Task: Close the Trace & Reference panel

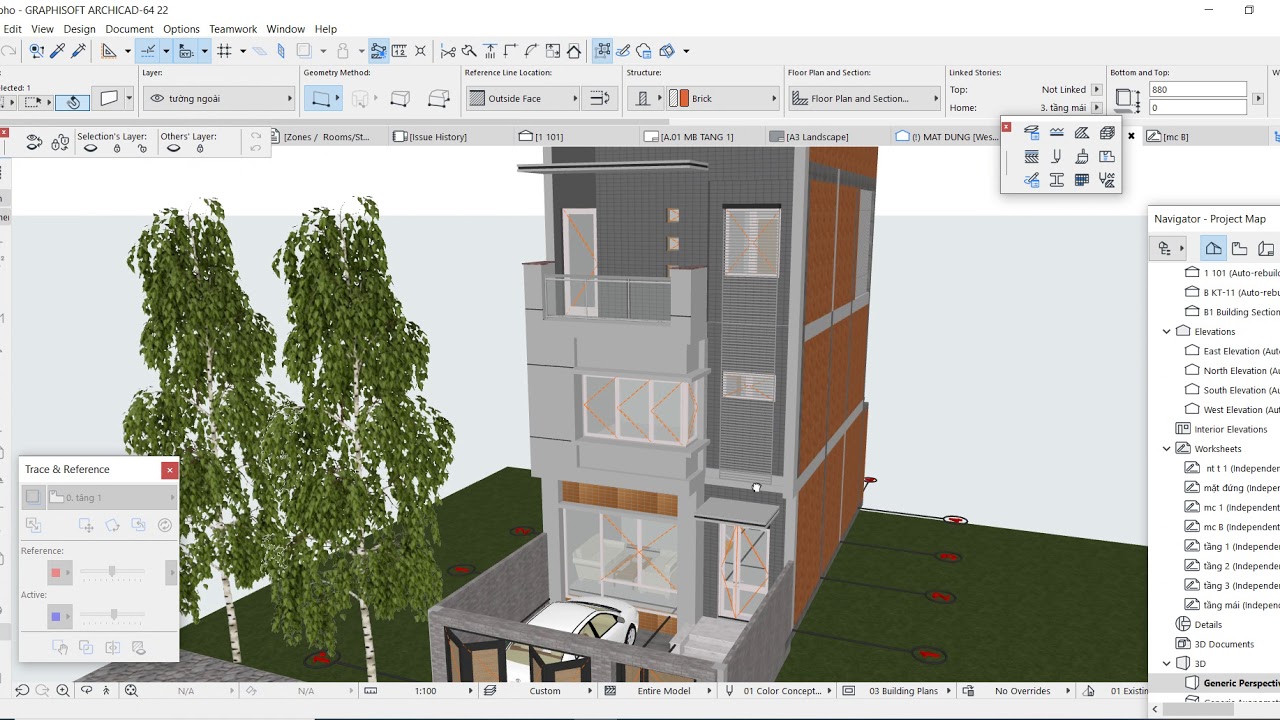Action: click(x=169, y=469)
